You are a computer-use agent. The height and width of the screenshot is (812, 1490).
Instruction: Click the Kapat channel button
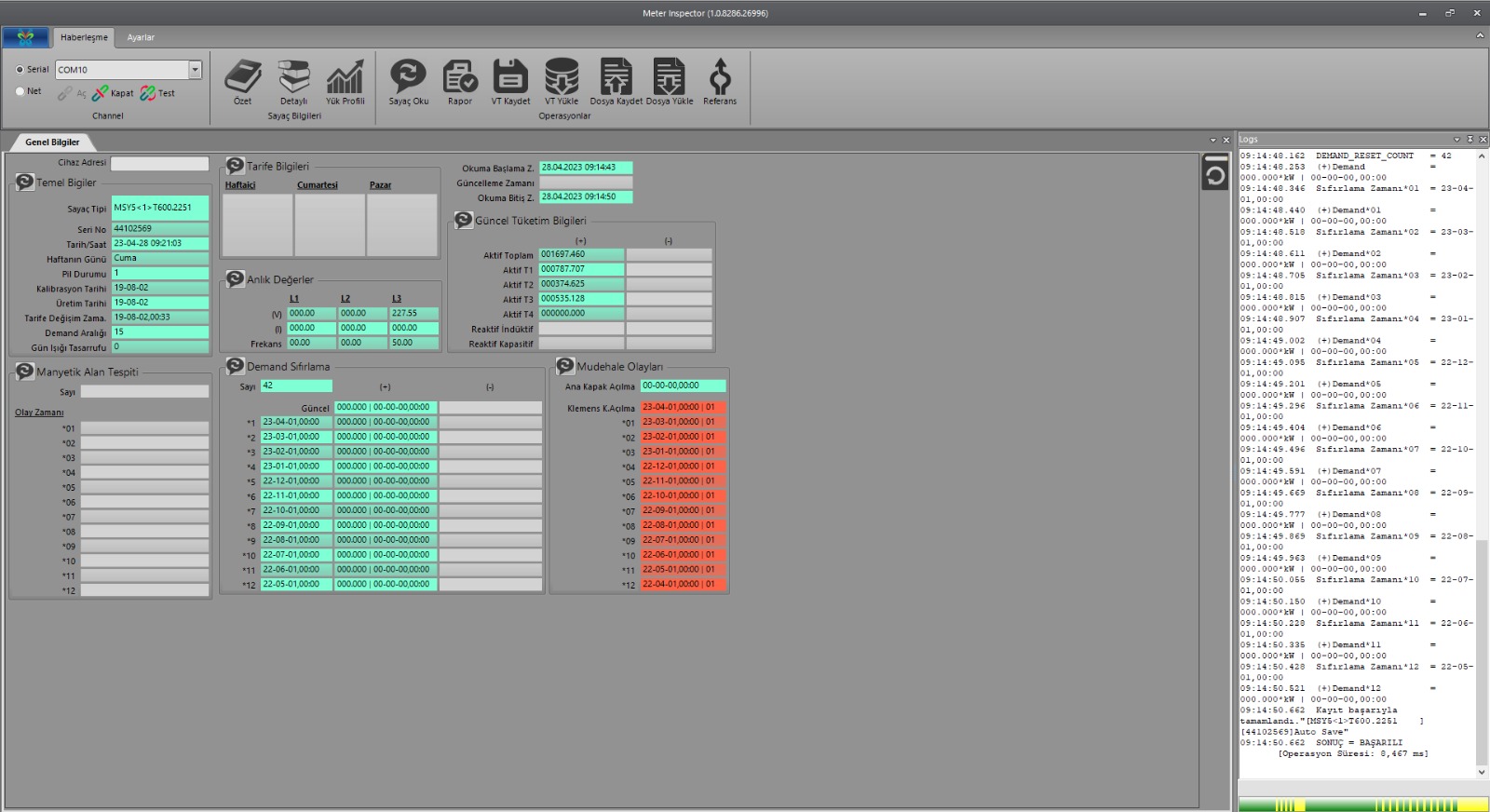pos(114,93)
